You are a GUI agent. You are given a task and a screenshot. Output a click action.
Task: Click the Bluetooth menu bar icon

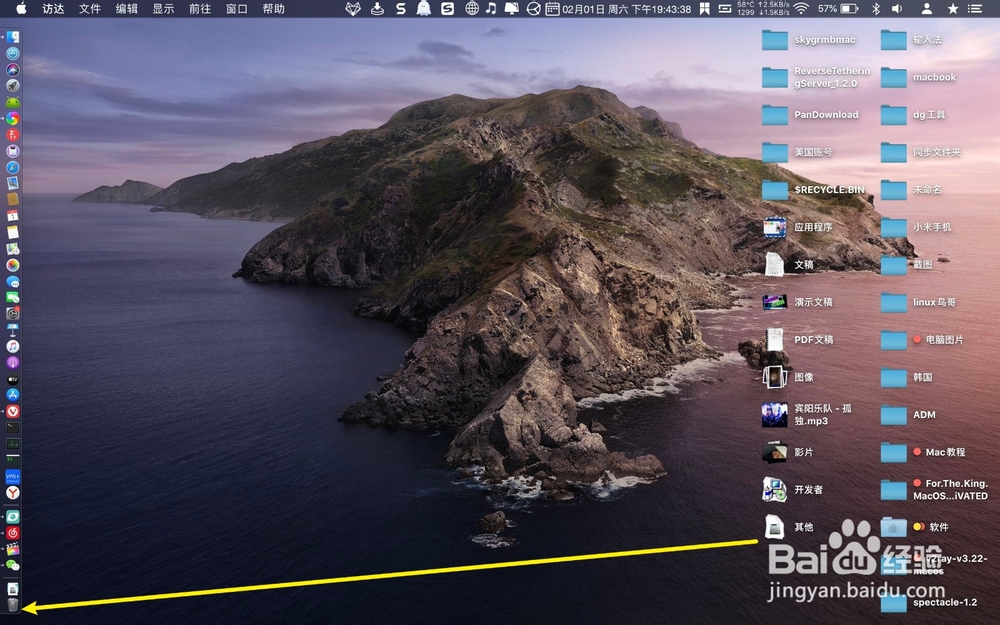pyautogui.click(x=876, y=8)
